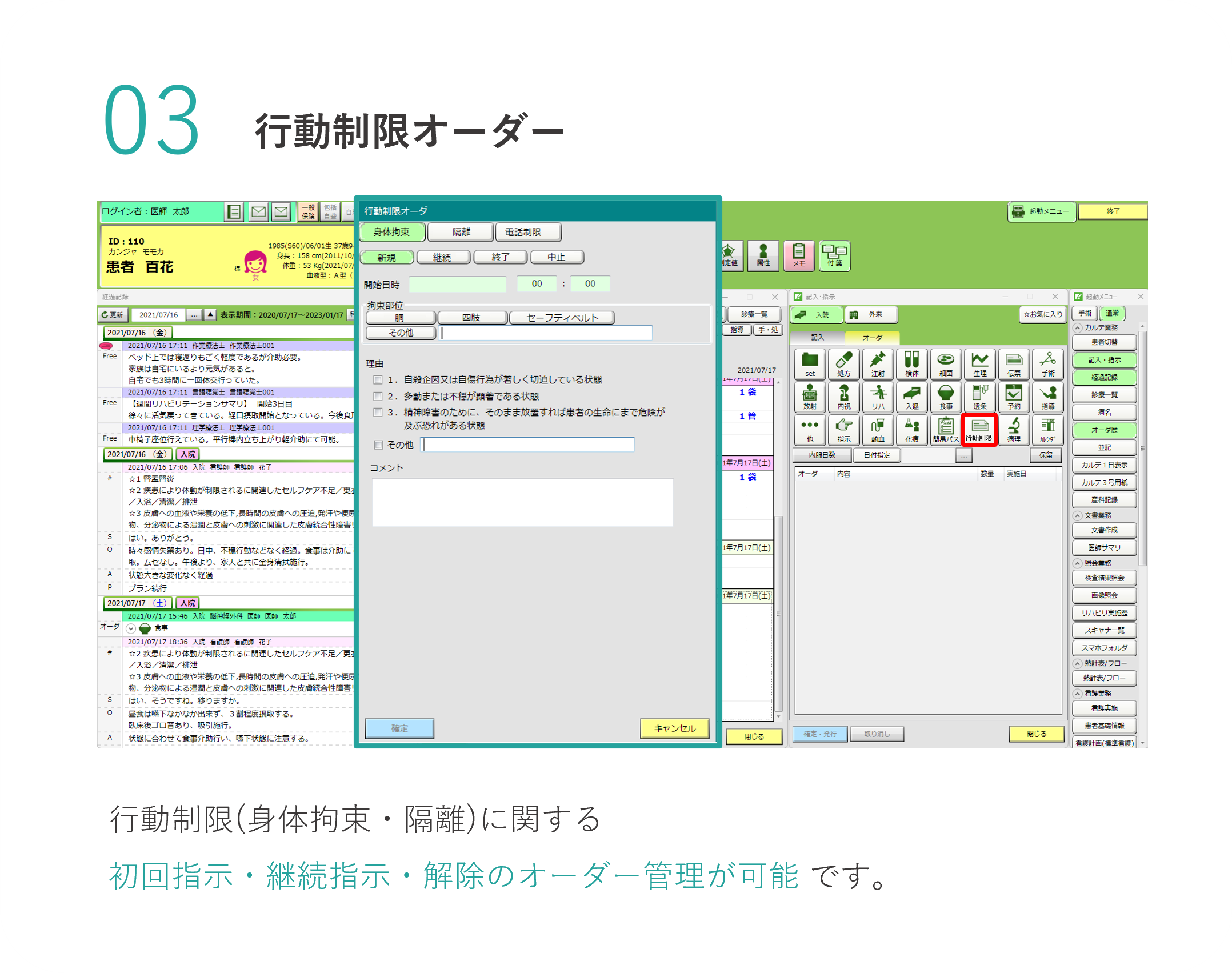This screenshot has width=1232, height=973.
Task: Expand the 食事 order entry chevron
Action: click(131, 629)
